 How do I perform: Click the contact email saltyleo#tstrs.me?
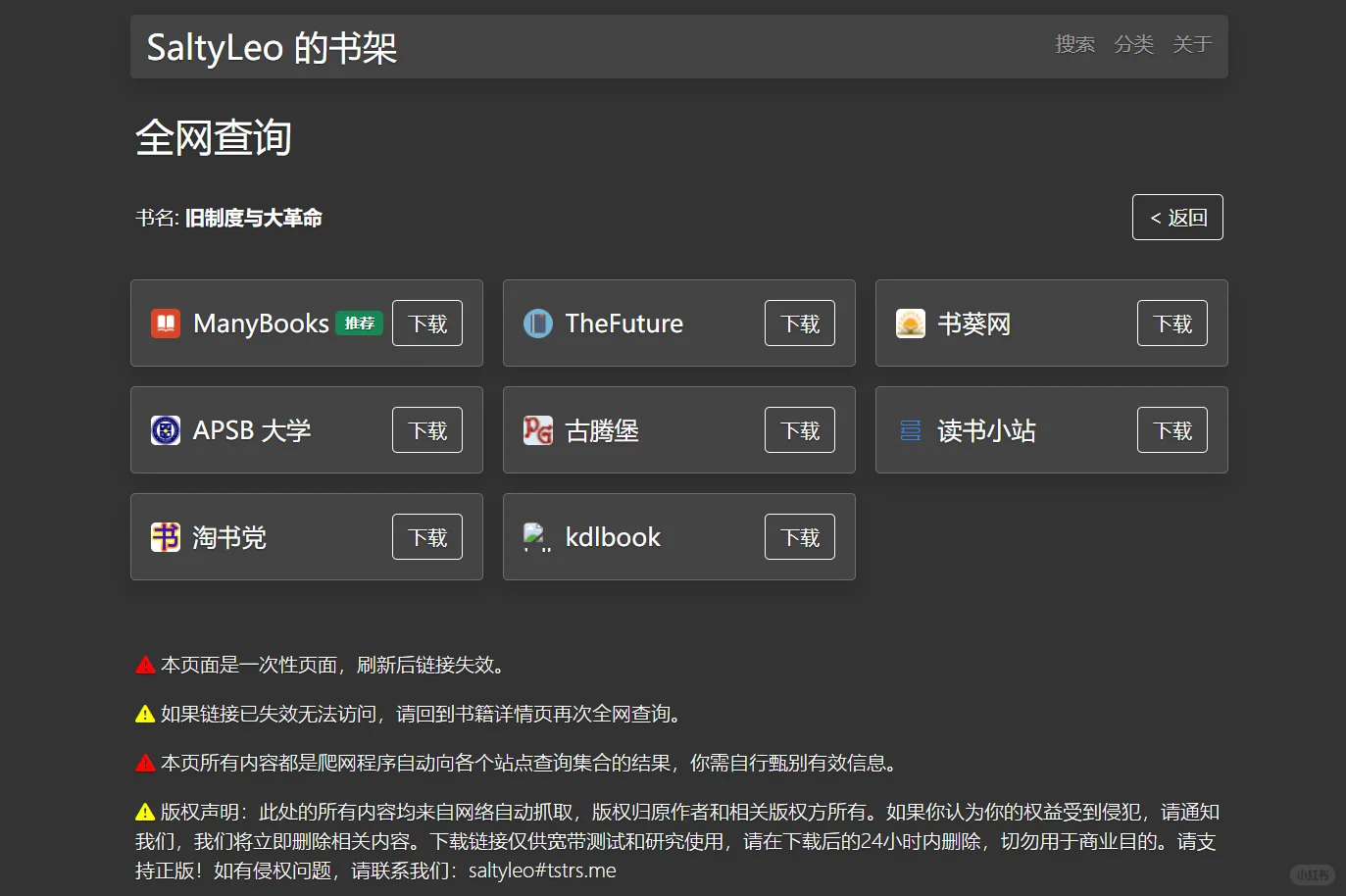click(542, 871)
